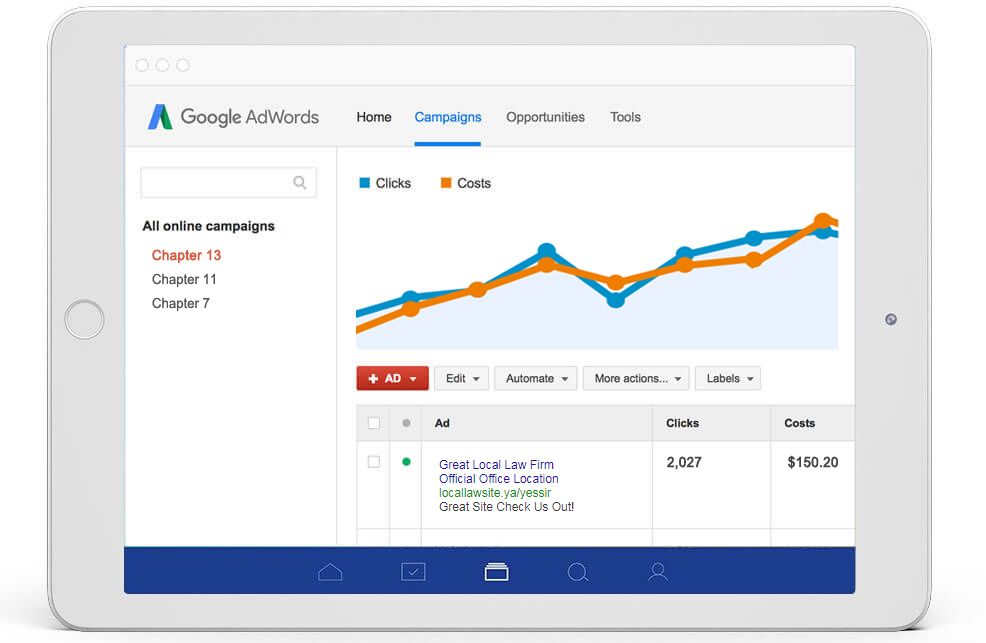Focus the campaign search input field
986x643 pixels.
(216, 183)
